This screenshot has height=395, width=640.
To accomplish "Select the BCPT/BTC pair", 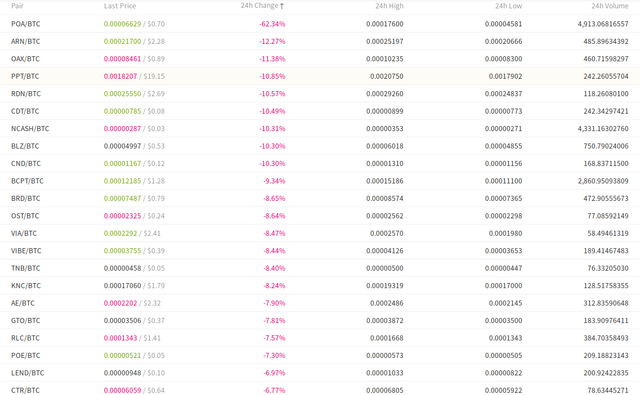I will (27, 181).
